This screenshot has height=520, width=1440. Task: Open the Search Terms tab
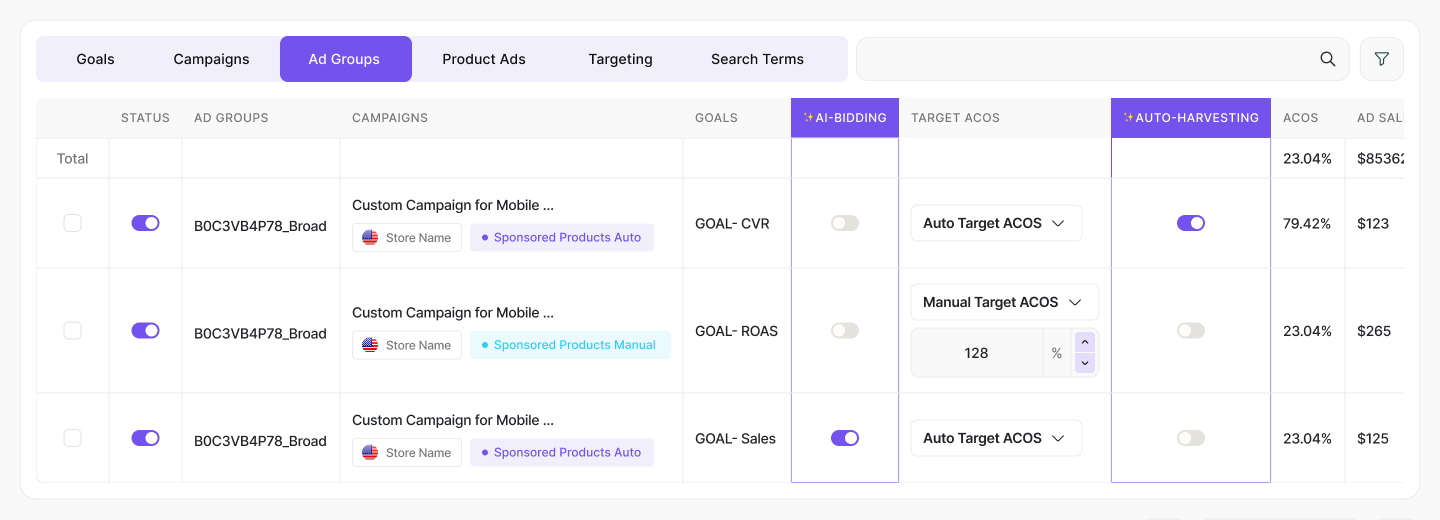(757, 59)
